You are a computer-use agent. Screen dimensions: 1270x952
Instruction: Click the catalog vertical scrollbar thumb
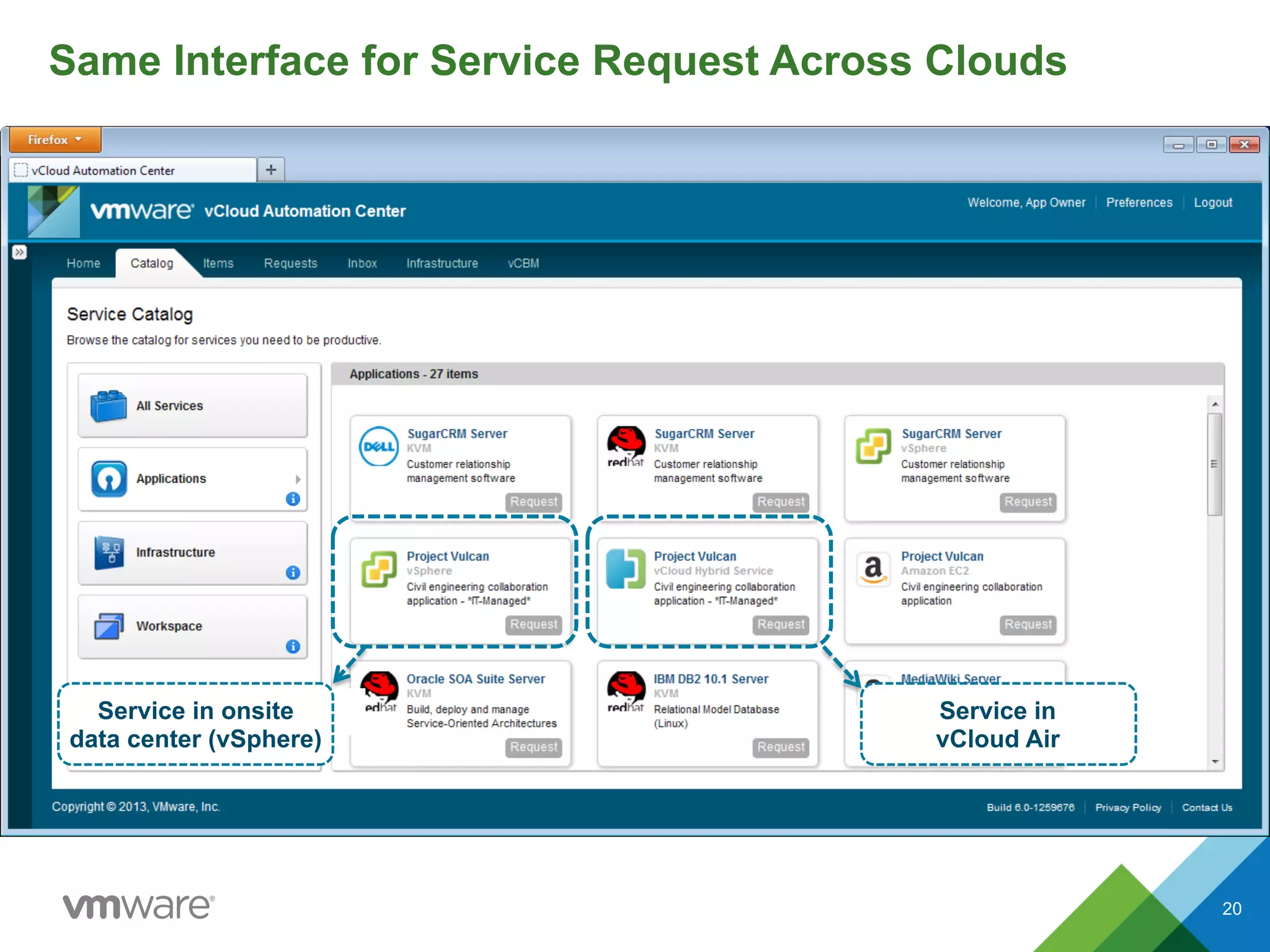click(x=1215, y=464)
